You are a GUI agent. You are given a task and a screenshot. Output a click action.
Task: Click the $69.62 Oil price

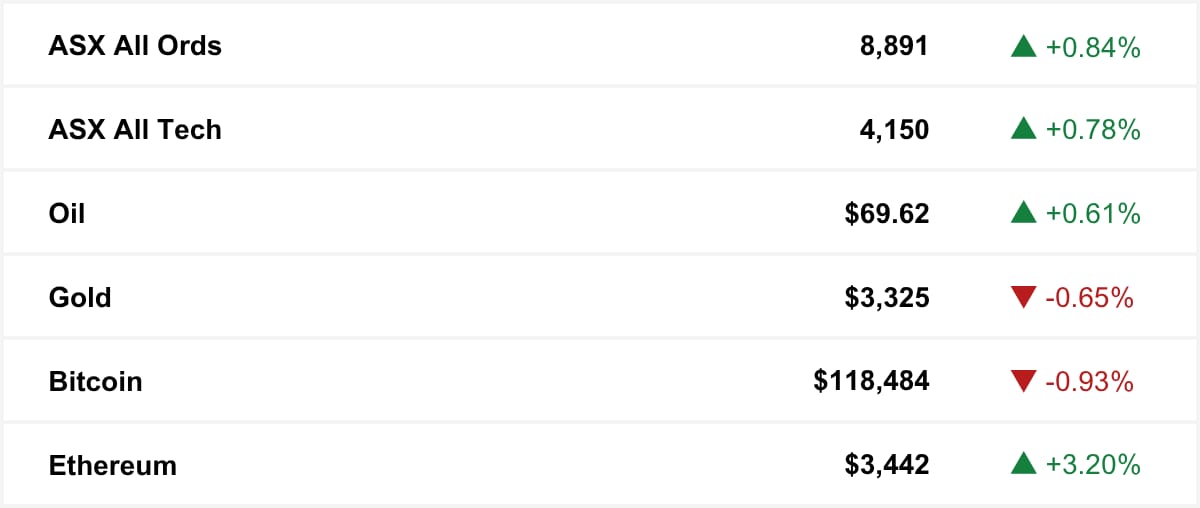click(x=886, y=214)
